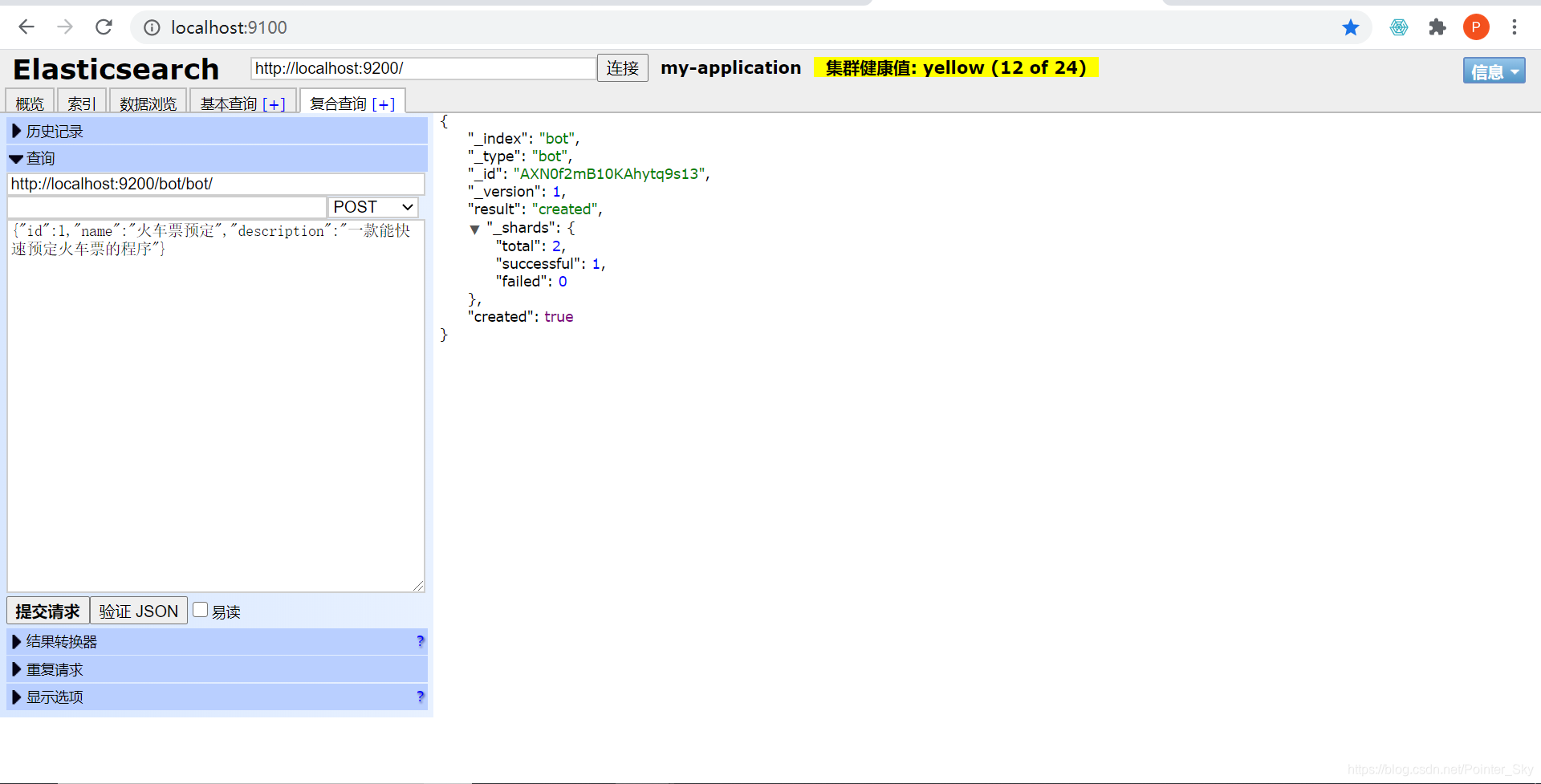Viewport: 1541px width, 784px height.
Task: Open the Extensions puzzle menu
Action: point(1437,27)
